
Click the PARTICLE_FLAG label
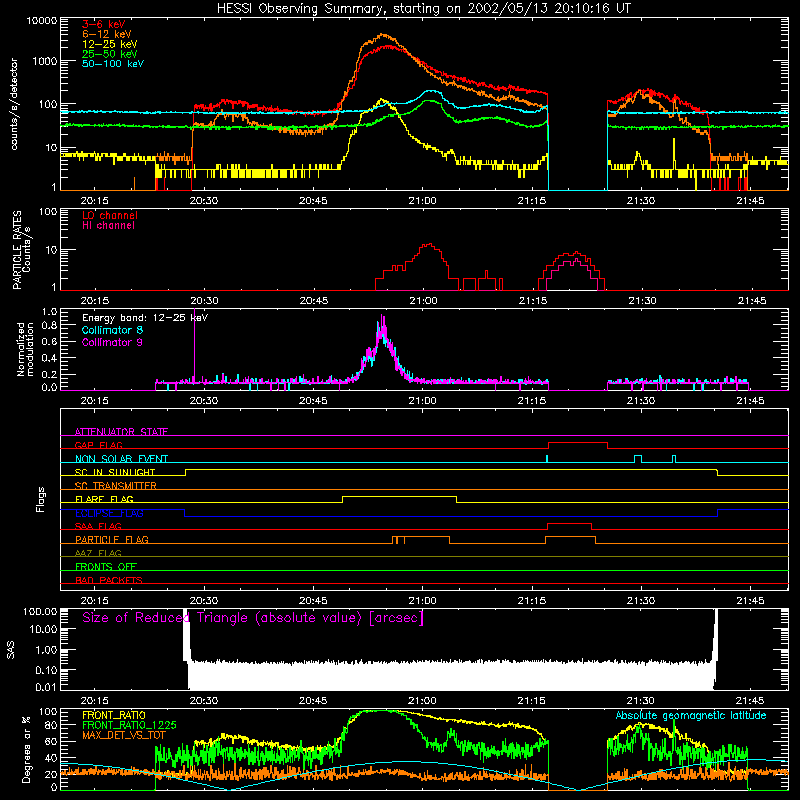(x=112, y=539)
